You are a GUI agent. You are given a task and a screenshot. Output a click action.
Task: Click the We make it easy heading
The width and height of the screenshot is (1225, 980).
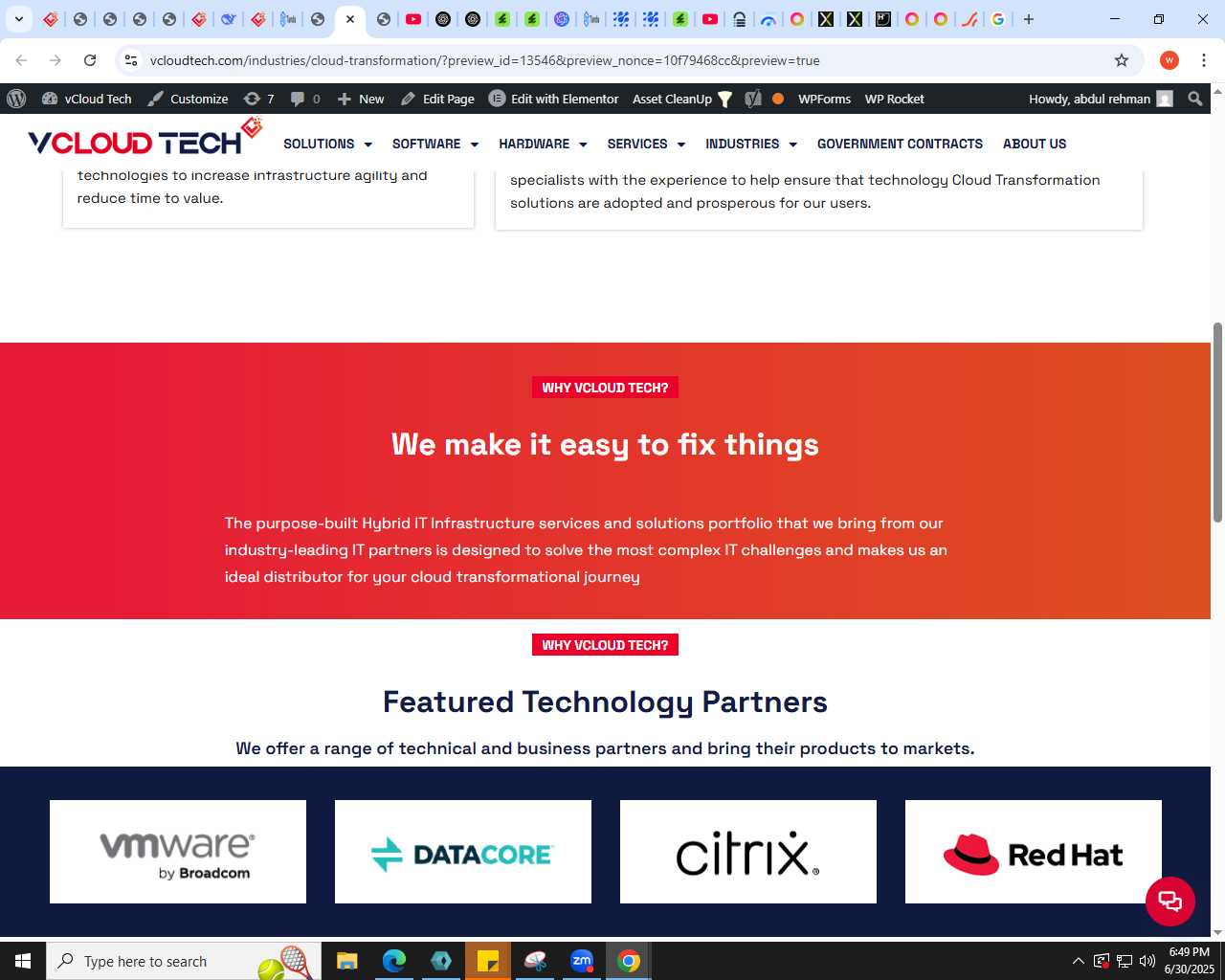pyautogui.click(x=605, y=445)
